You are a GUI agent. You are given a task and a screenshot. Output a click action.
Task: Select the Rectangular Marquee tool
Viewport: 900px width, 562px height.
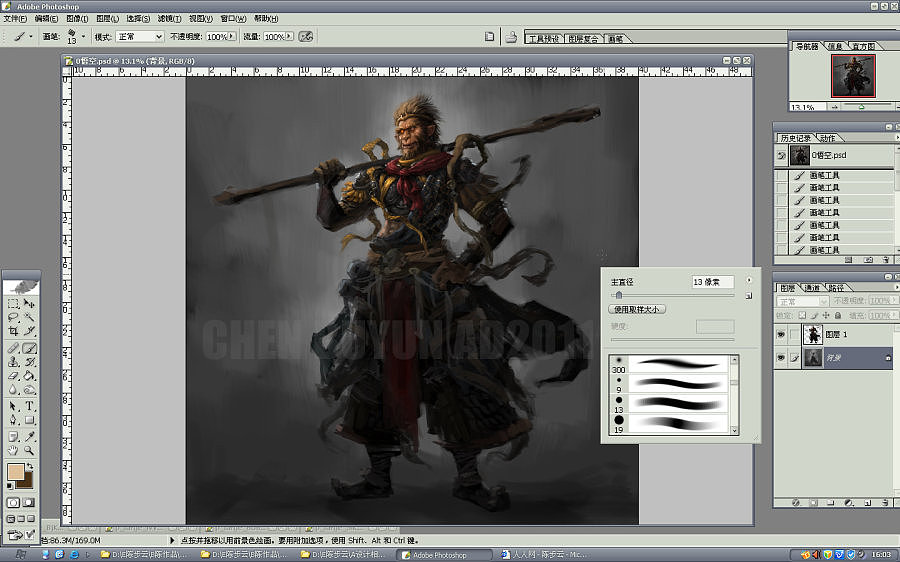(x=13, y=302)
